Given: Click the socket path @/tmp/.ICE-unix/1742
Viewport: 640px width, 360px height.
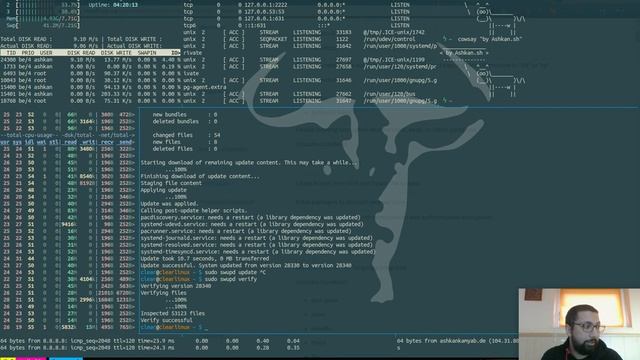Looking at the screenshot, I should (x=394, y=32).
